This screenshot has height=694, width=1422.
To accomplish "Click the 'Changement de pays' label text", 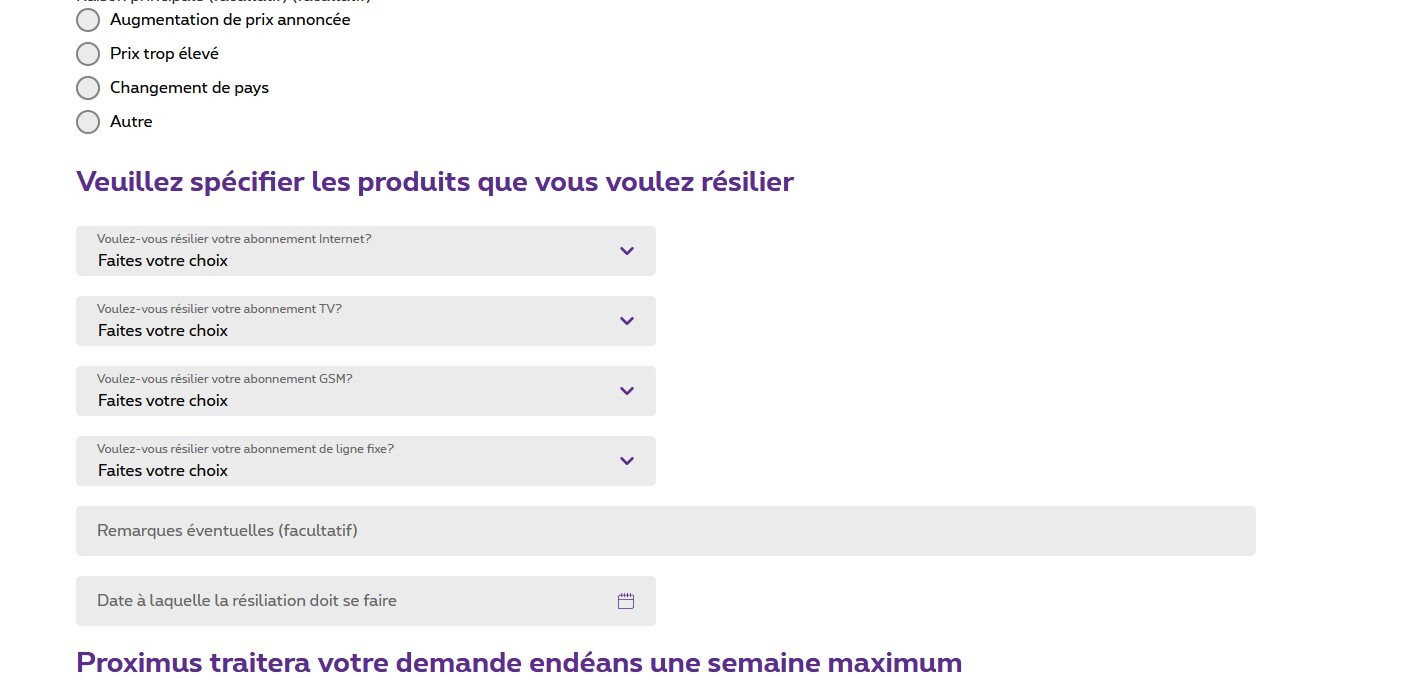I will pyautogui.click(x=189, y=88).
